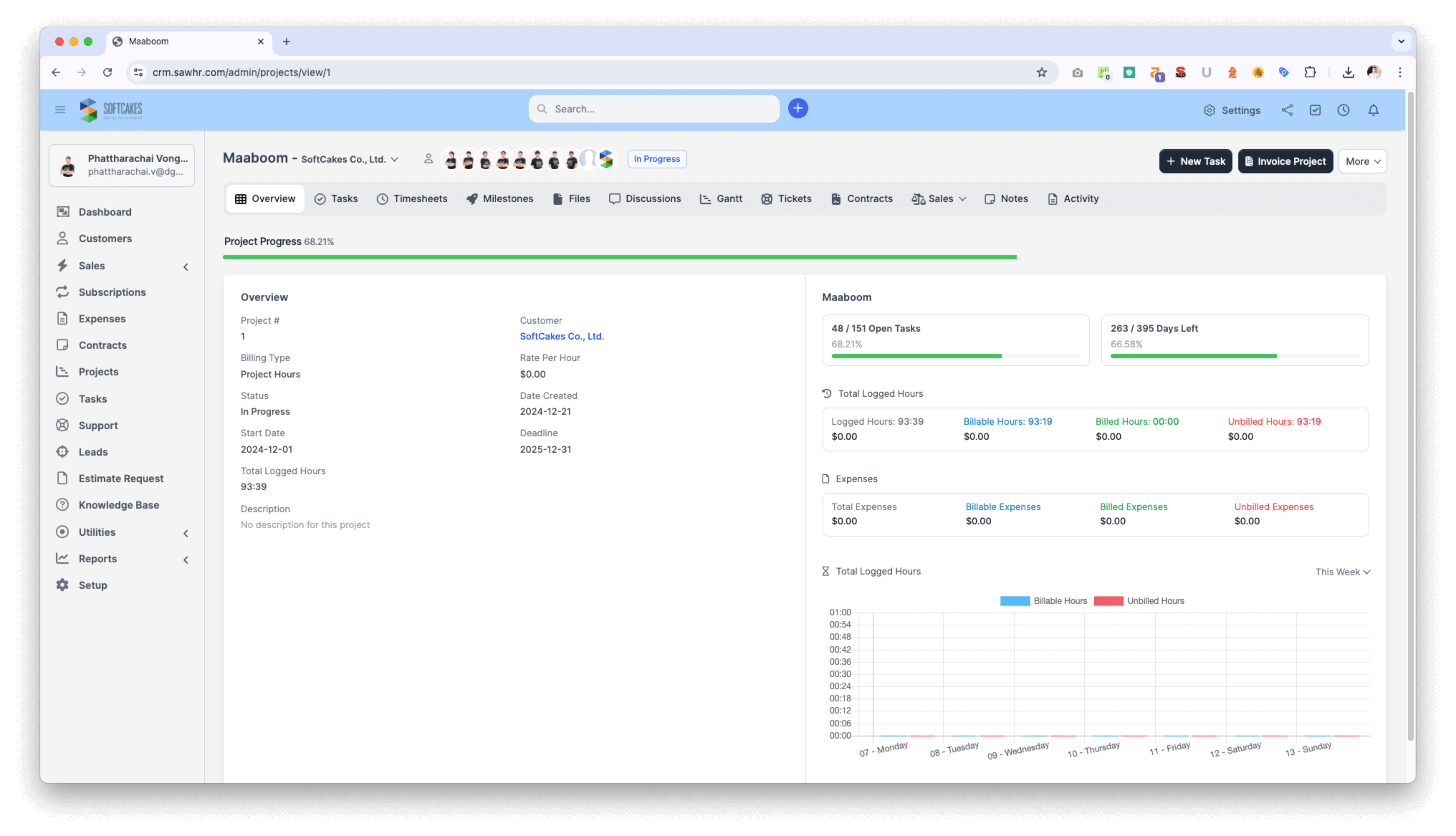1456x836 pixels.
Task: Change the This Week chart range dropdown
Action: tap(1342, 572)
